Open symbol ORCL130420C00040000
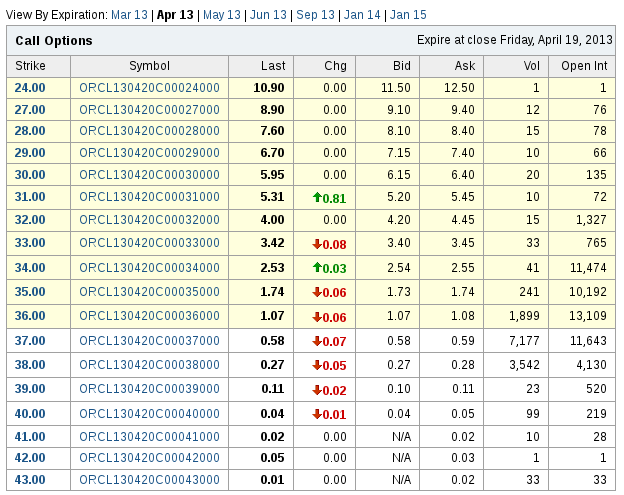This screenshot has width=624, height=495. (149, 413)
